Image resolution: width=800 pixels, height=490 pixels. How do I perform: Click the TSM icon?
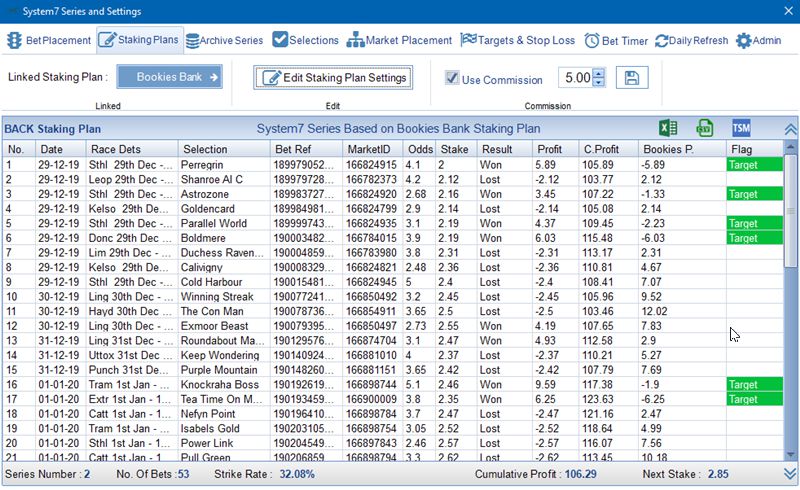tap(741, 128)
